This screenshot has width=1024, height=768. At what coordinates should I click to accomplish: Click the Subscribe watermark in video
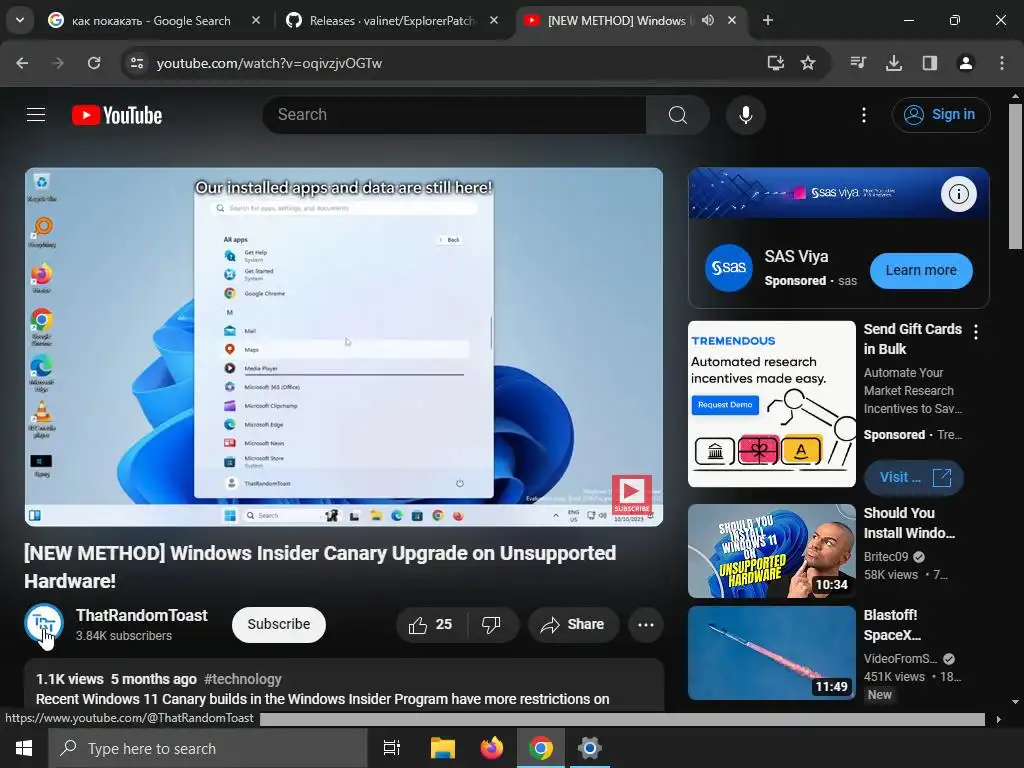(x=632, y=494)
